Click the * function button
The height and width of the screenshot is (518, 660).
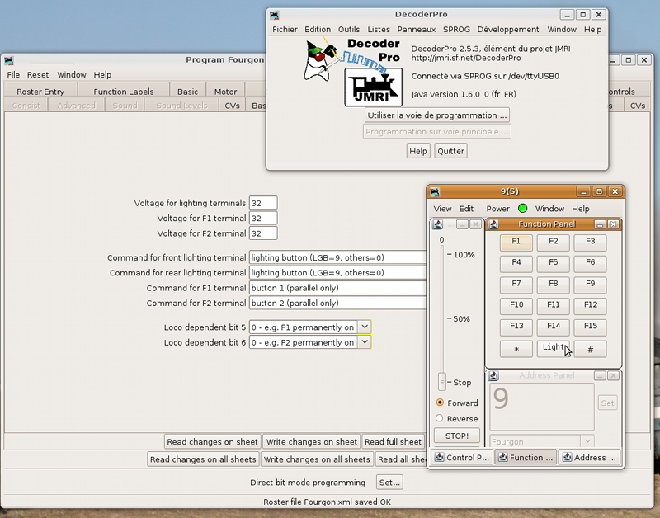516,348
